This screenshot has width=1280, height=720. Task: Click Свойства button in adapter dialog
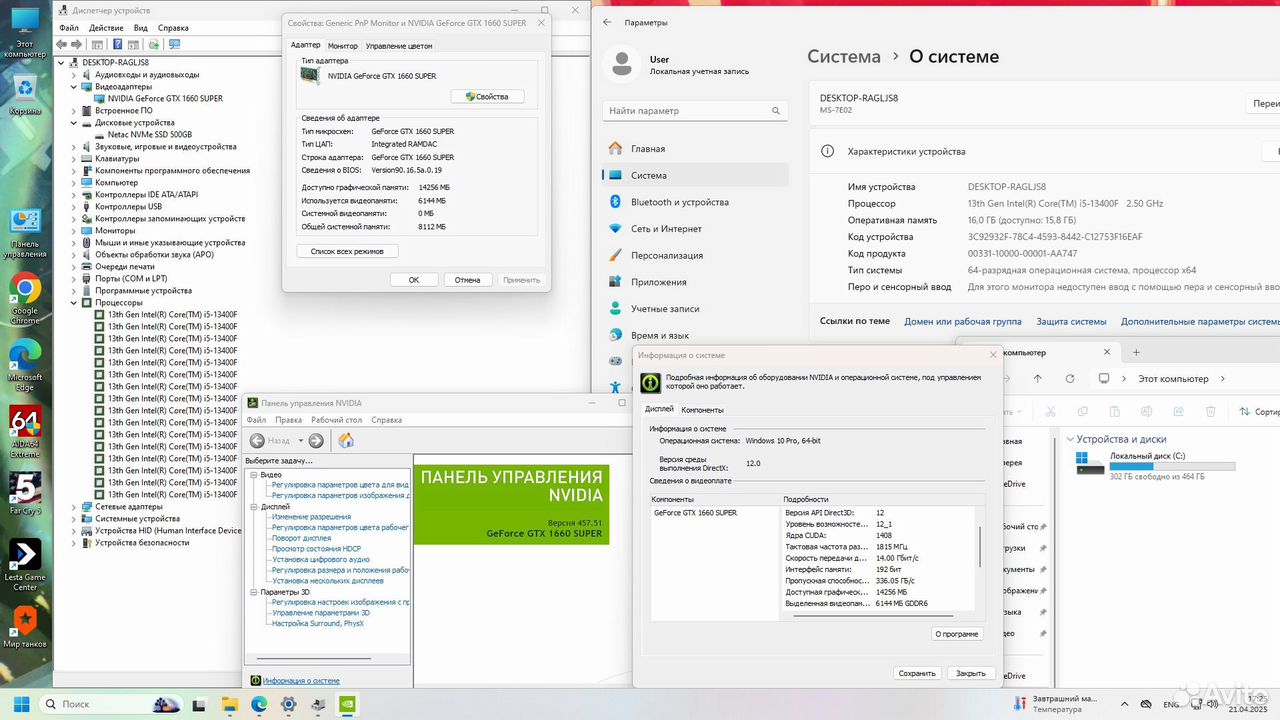coord(488,97)
